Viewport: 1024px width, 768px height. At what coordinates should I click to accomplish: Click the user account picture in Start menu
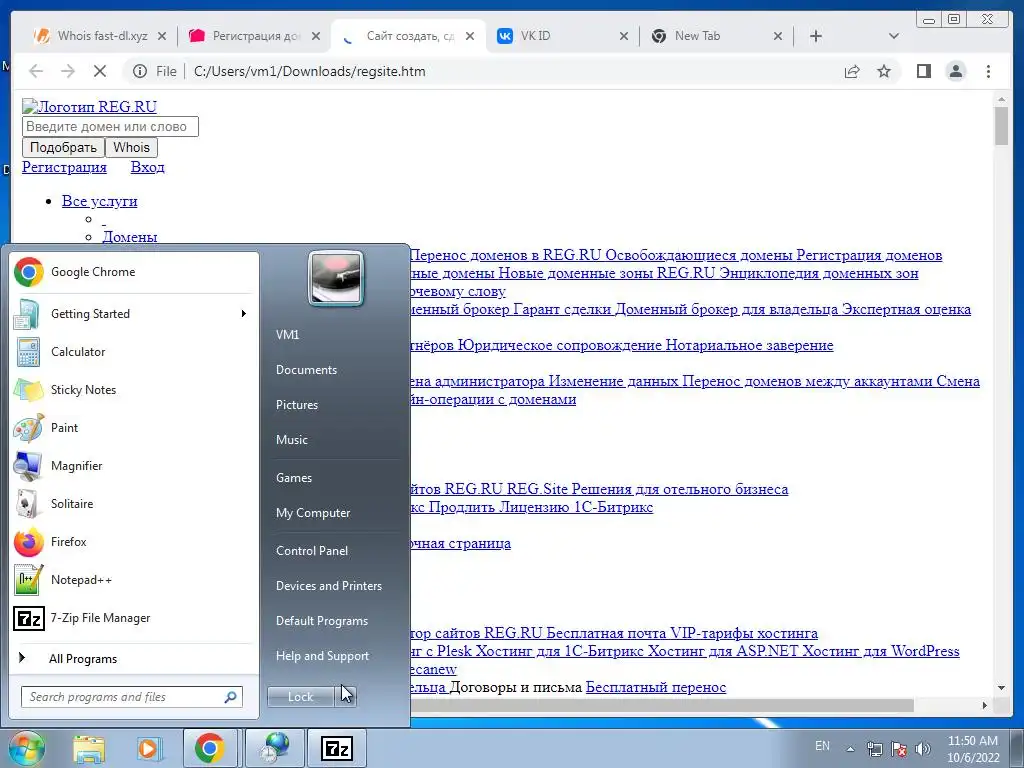click(x=336, y=278)
